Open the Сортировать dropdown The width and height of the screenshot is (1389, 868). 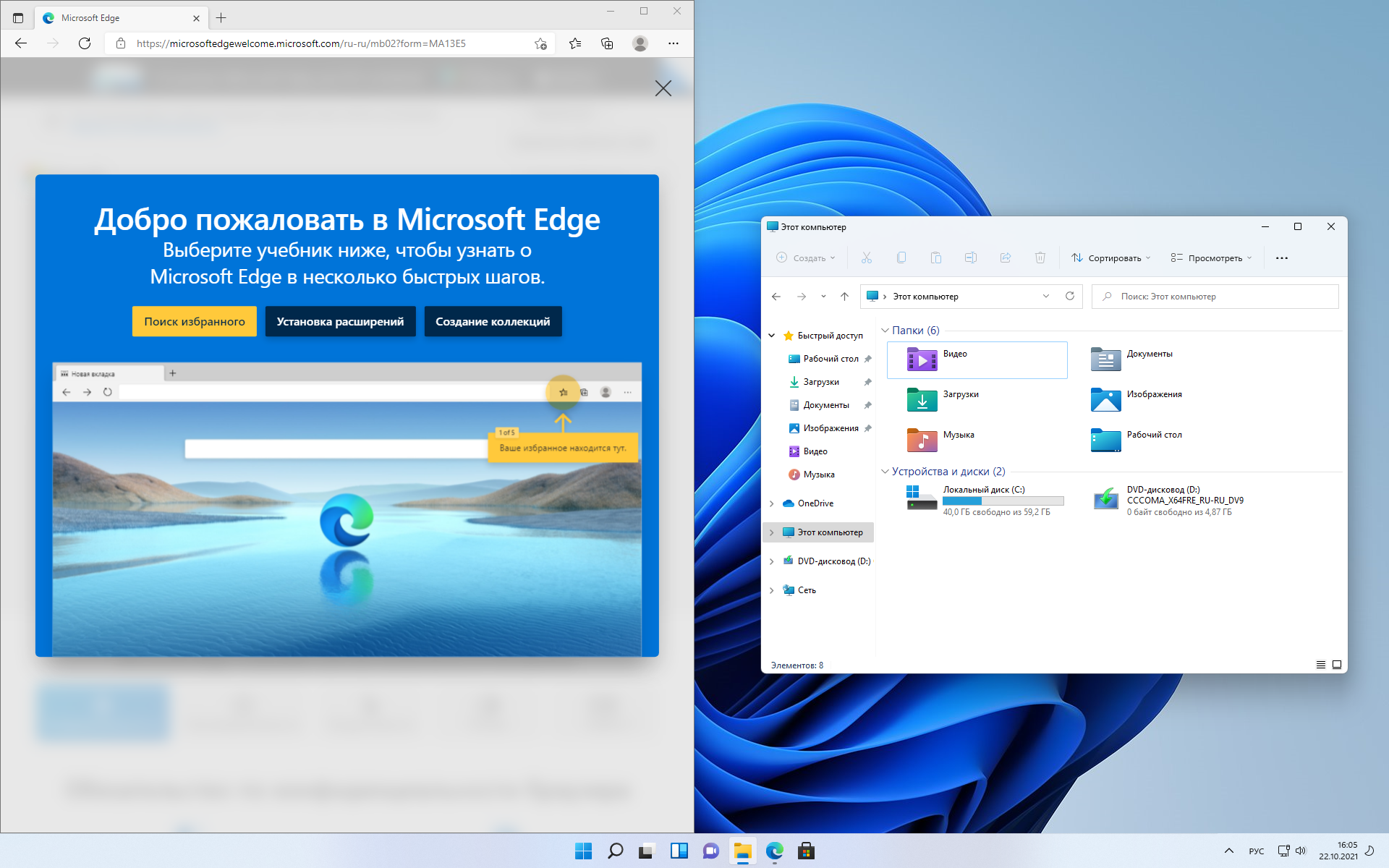(x=1111, y=258)
